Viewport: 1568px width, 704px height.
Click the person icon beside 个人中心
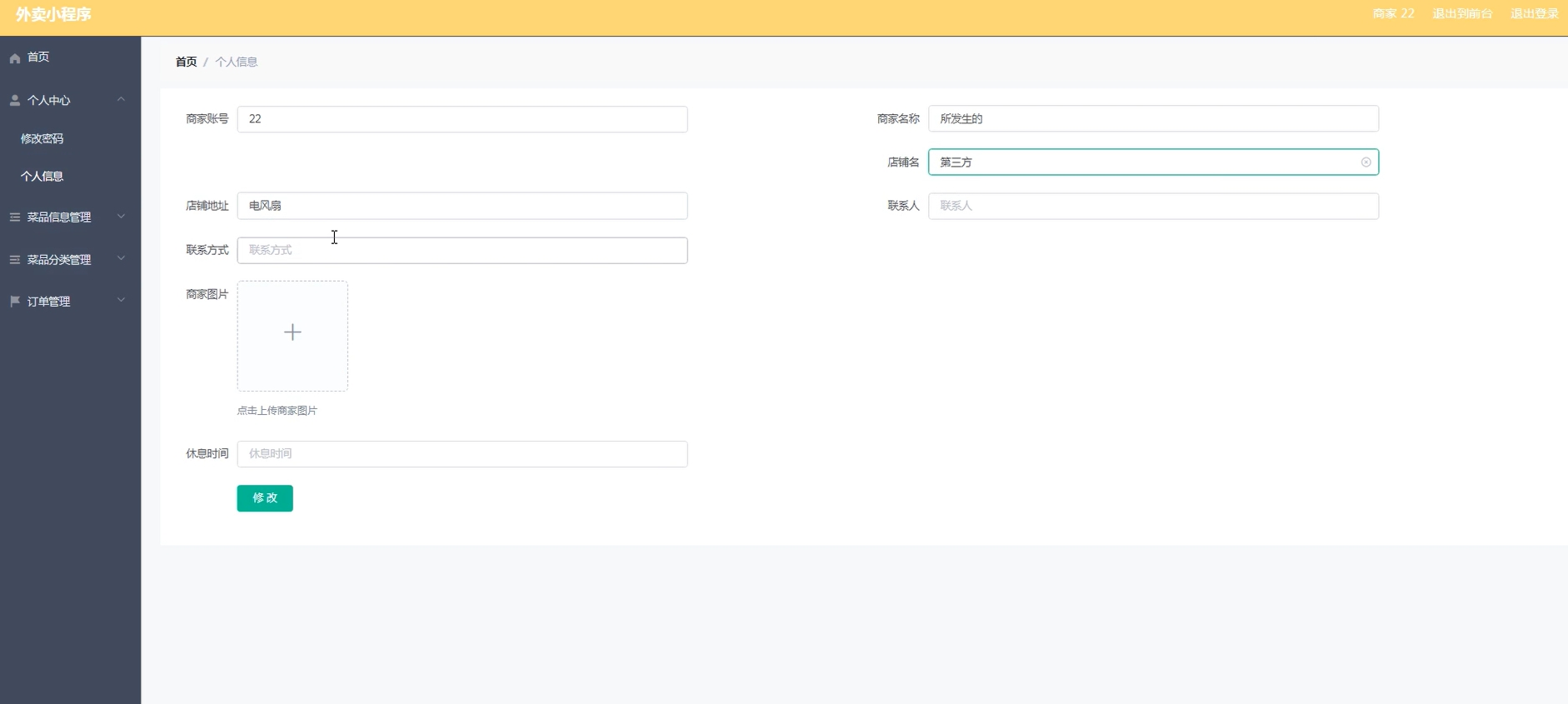pos(15,100)
